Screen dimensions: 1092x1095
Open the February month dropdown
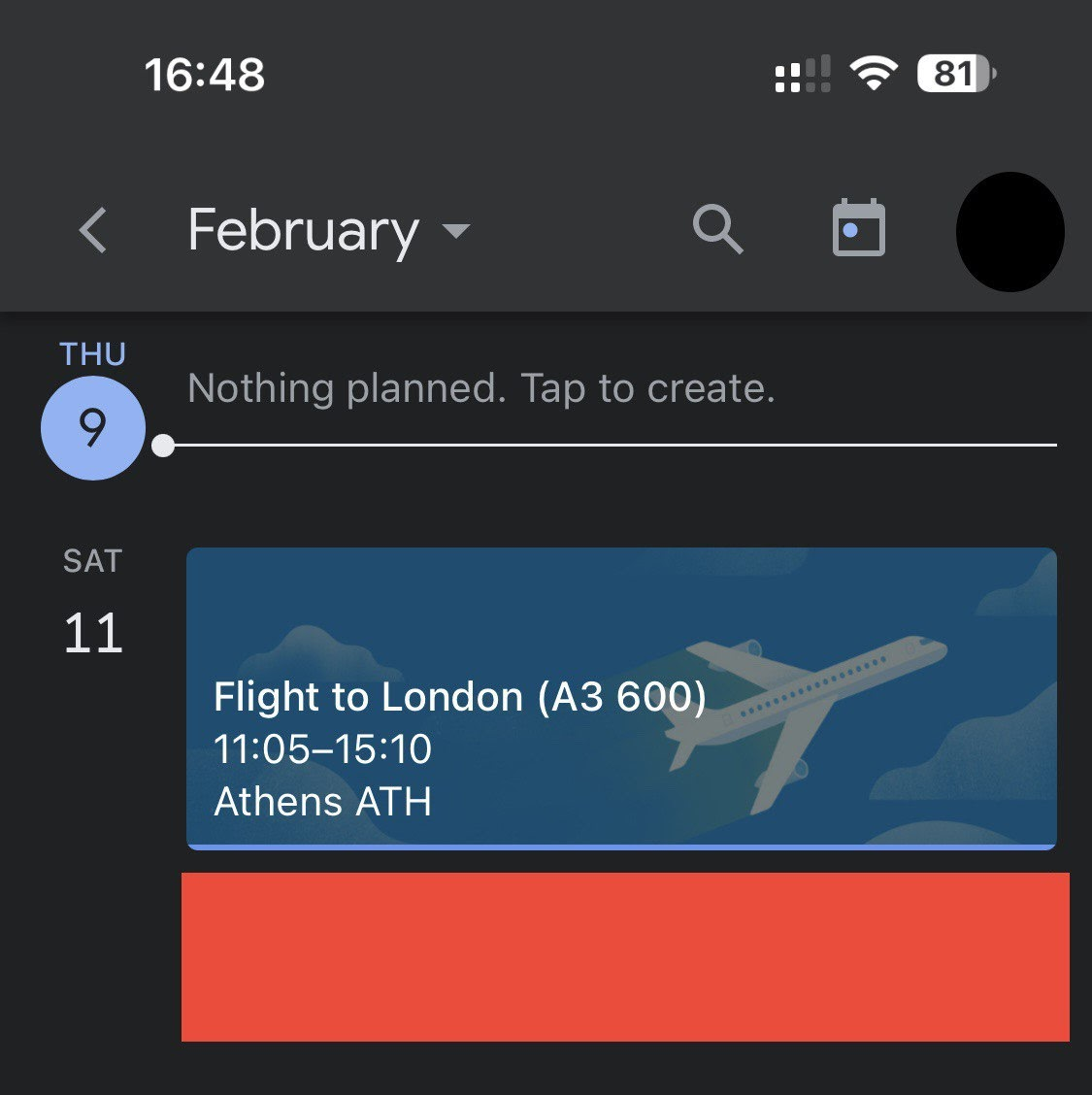tap(330, 231)
